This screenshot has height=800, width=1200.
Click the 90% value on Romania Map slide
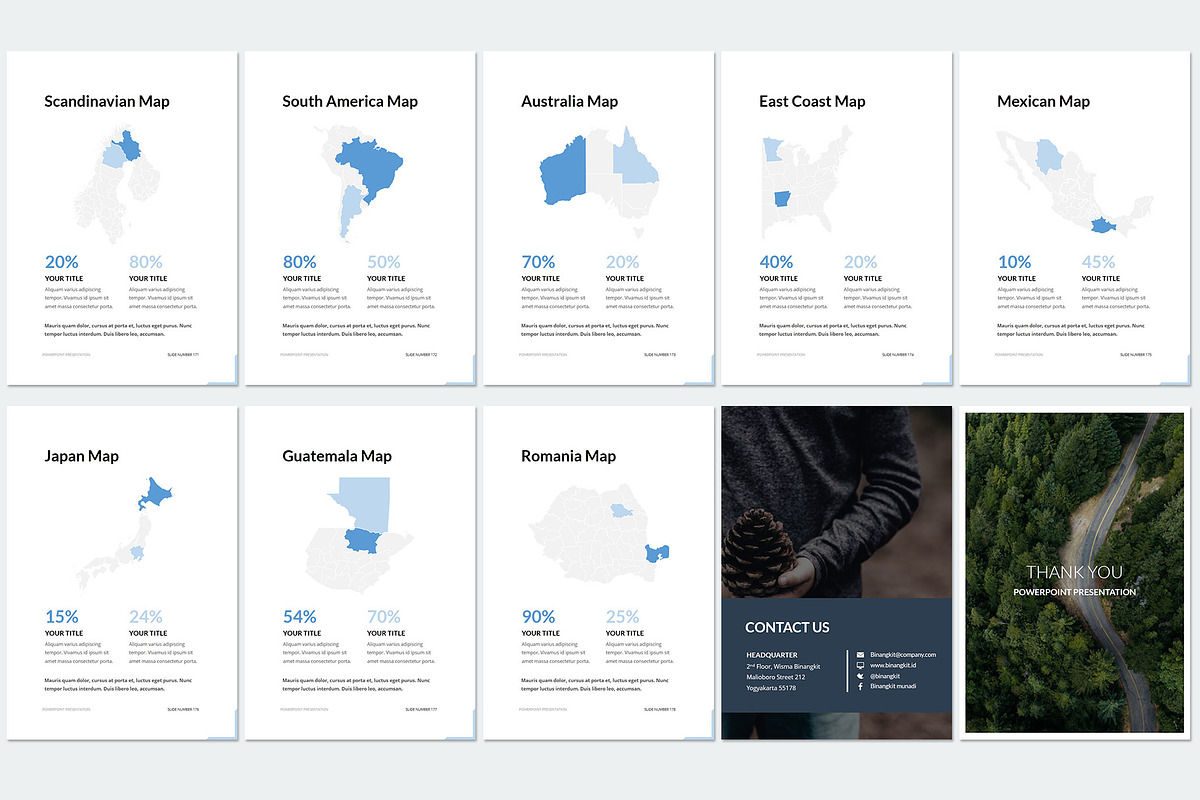(x=538, y=617)
